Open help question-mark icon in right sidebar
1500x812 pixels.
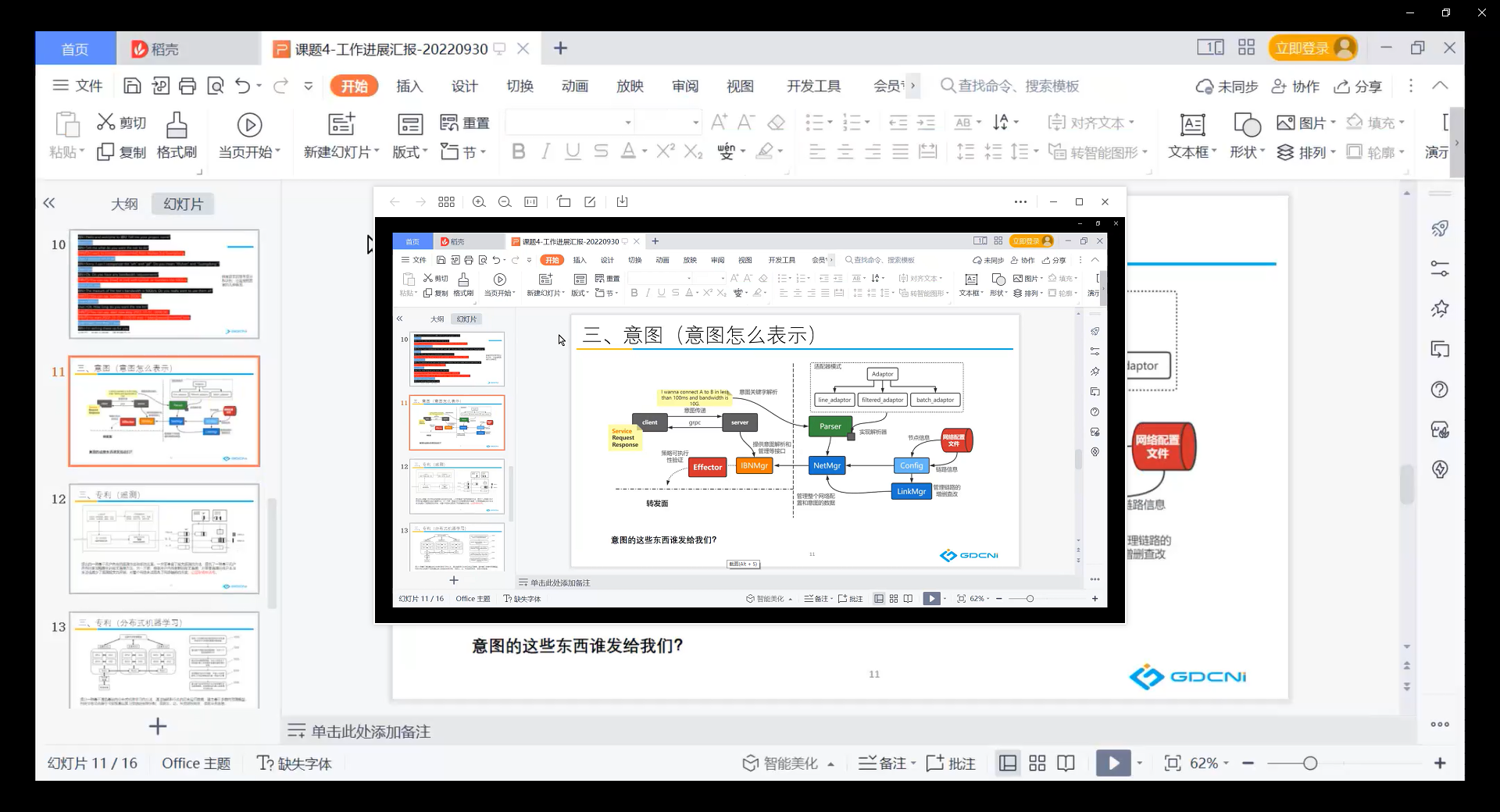[x=1440, y=390]
